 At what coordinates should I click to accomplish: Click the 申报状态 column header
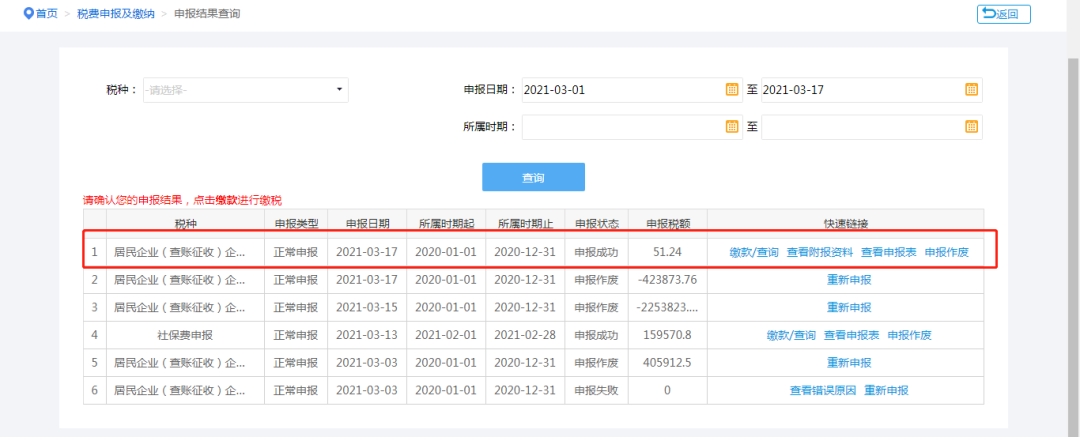[x=596, y=224]
